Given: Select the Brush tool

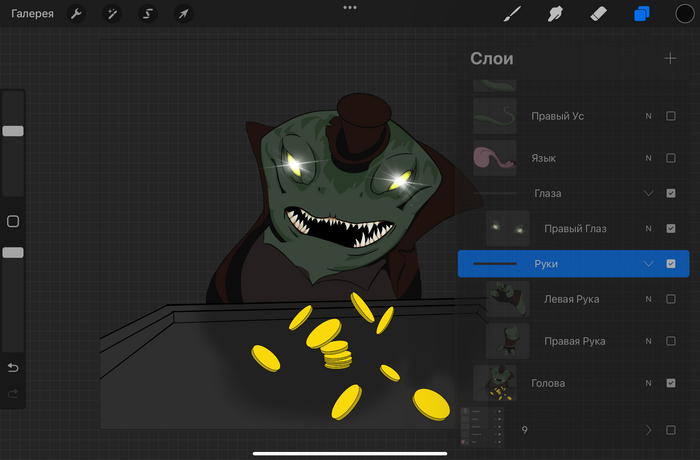Looking at the screenshot, I should coord(512,14).
